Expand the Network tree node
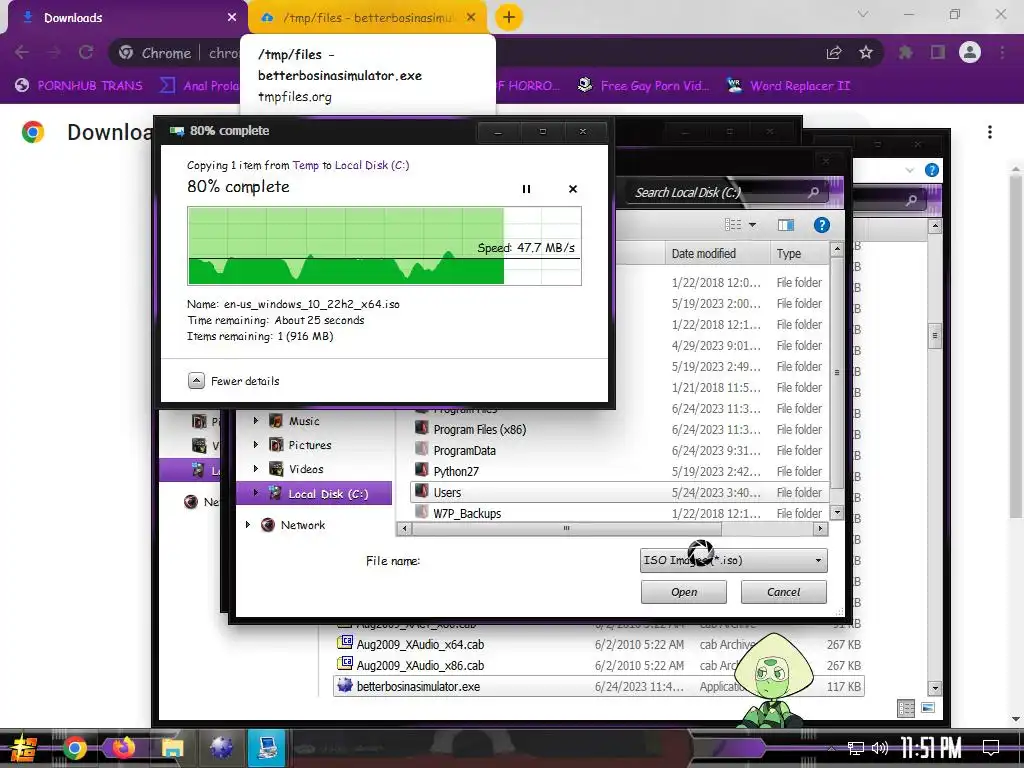This screenshot has height=768, width=1024. tap(248, 524)
